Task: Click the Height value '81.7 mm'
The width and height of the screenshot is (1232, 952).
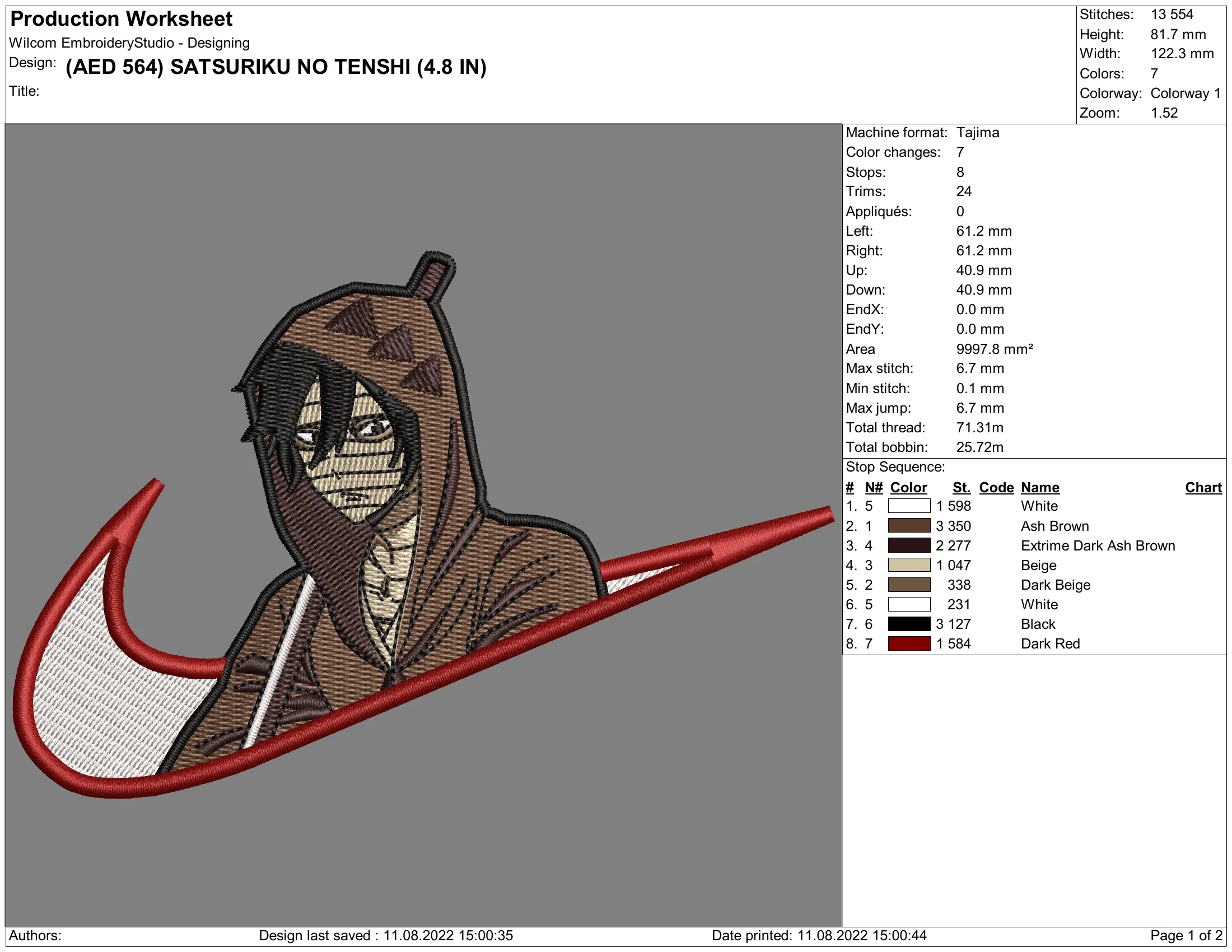Action: (1178, 34)
